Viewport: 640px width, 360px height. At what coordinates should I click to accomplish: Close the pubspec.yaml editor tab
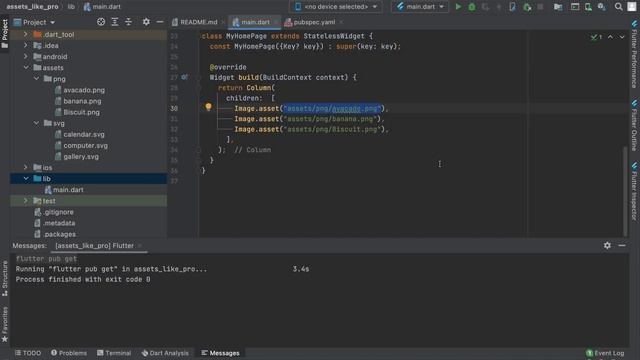point(341,22)
